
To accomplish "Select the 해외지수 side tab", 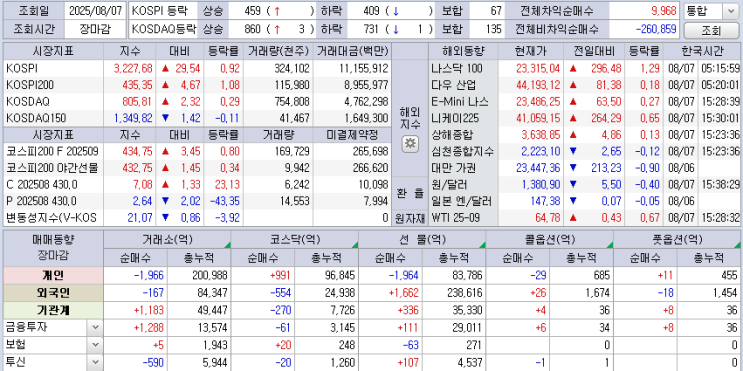I will 410,118.
